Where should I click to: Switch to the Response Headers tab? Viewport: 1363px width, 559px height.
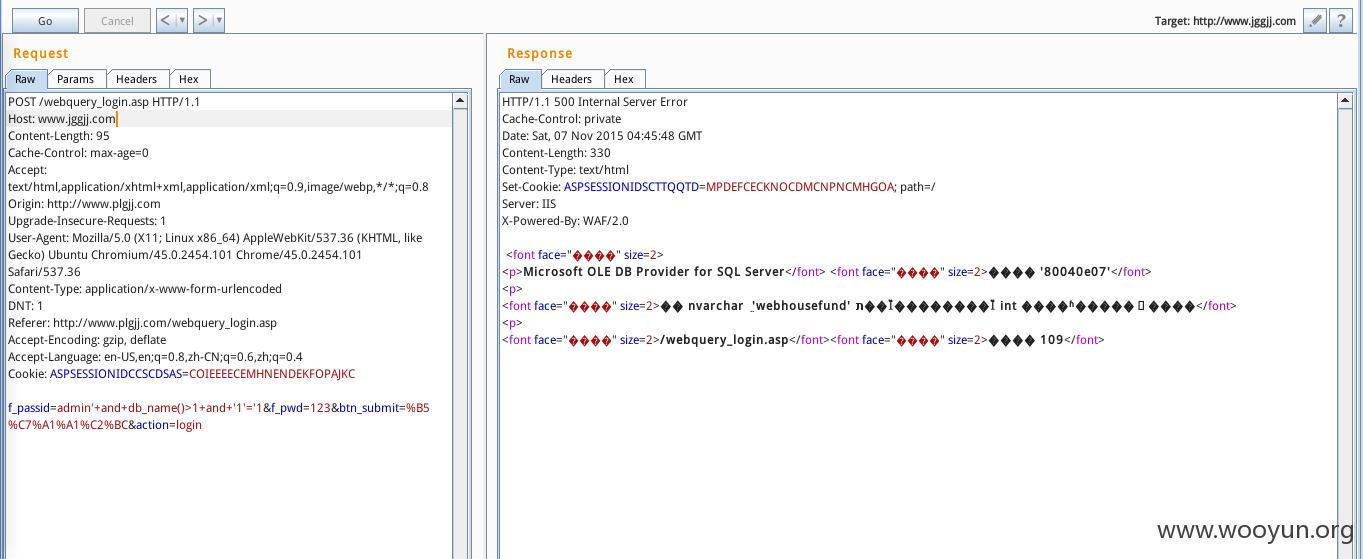tap(571, 79)
